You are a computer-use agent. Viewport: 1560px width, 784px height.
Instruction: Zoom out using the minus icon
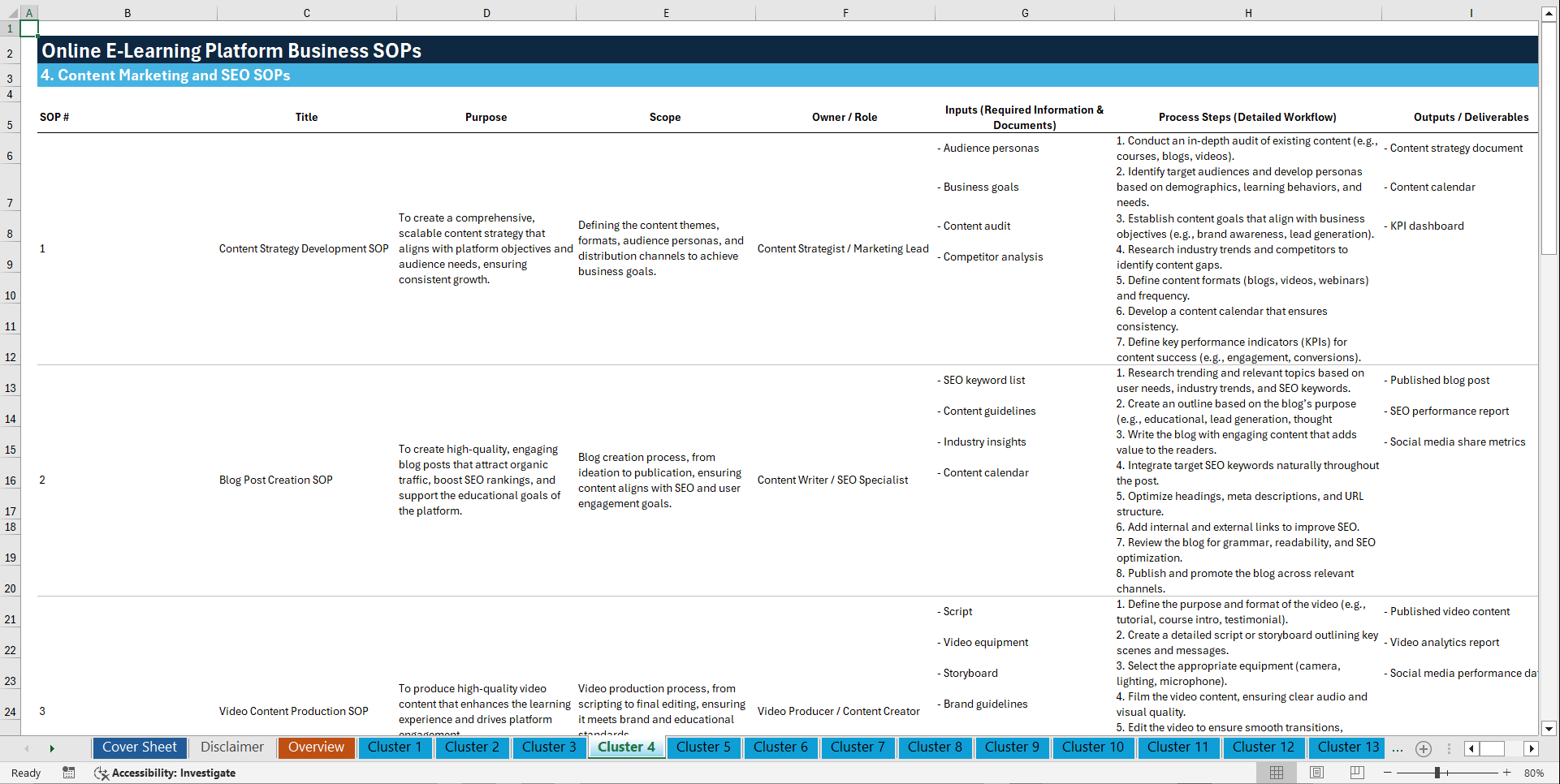[1387, 773]
